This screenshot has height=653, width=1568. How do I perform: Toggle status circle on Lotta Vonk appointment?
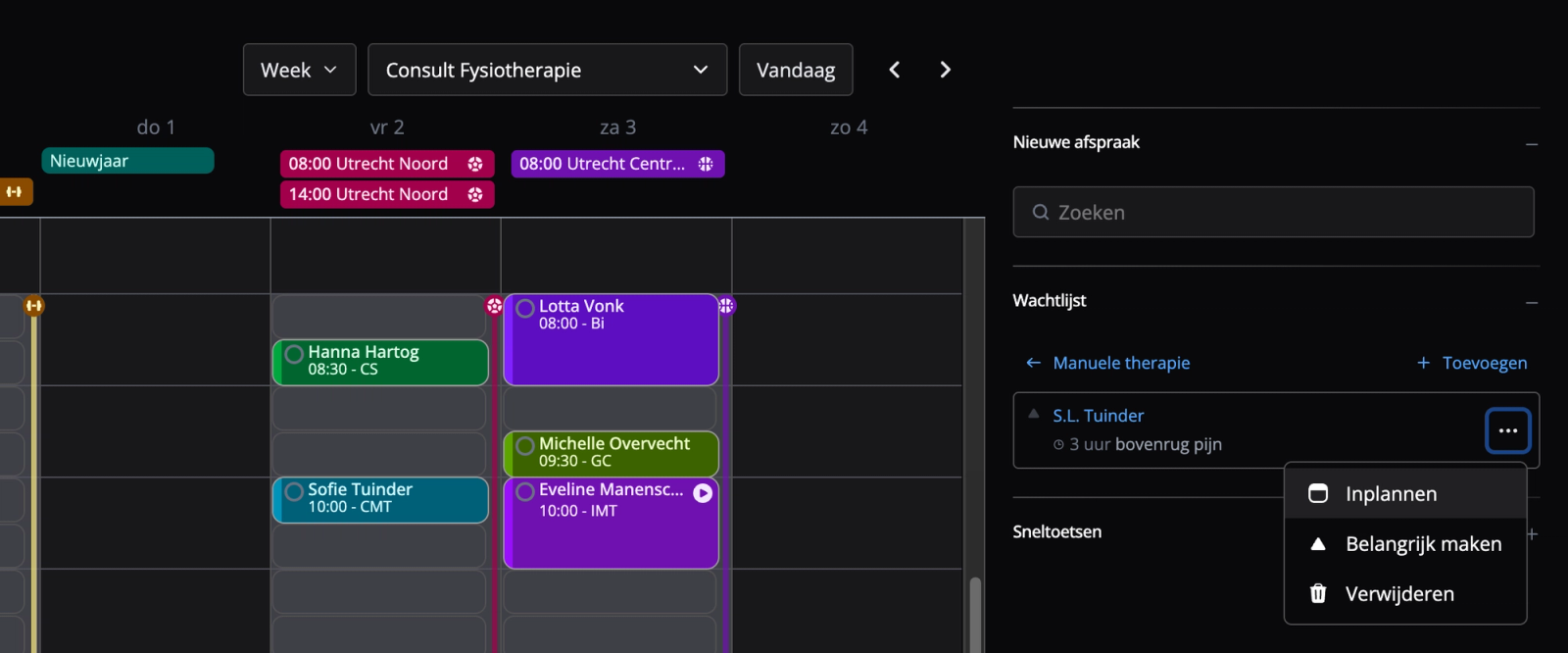[525, 309]
